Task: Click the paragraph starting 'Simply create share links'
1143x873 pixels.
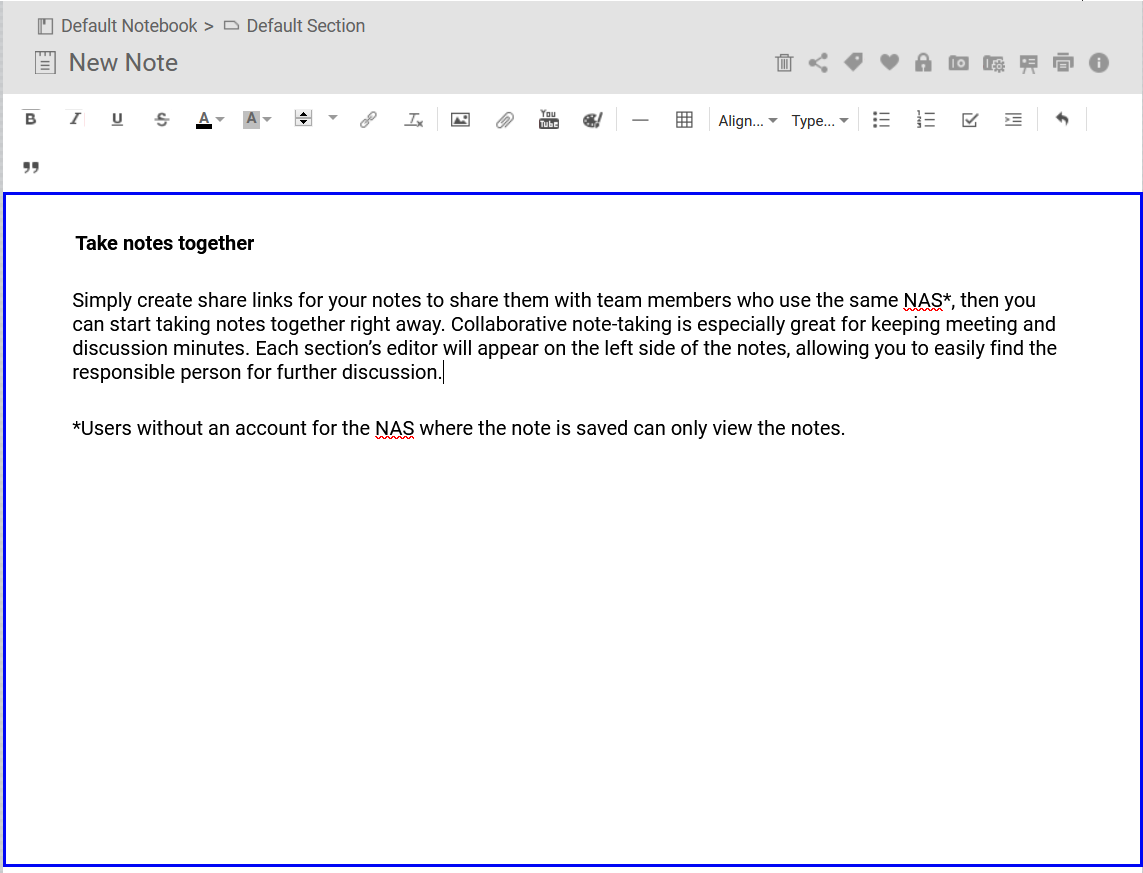Action: pyautogui.click(x=565, y=336)
